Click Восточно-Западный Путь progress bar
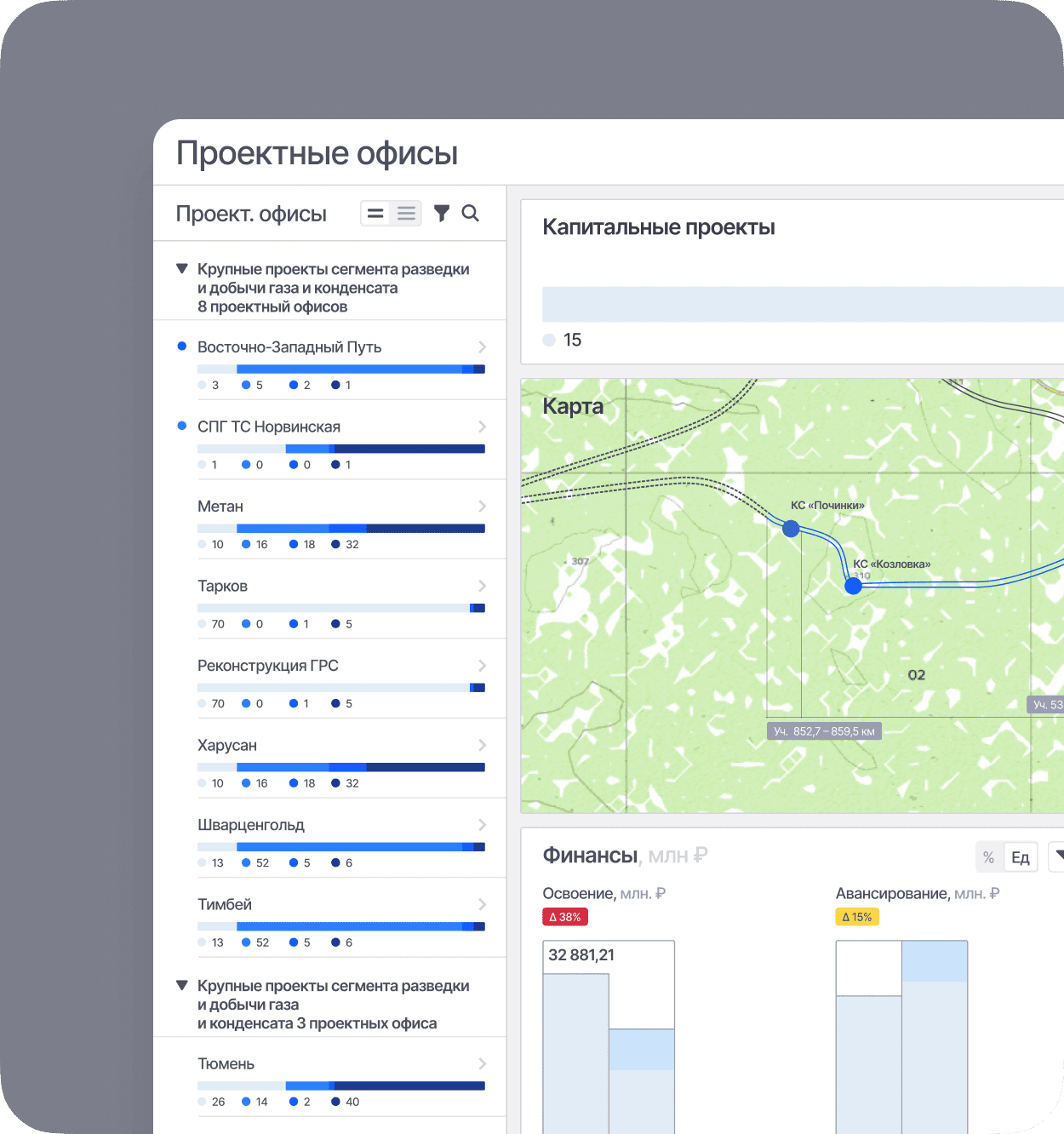 coord(341,369)
